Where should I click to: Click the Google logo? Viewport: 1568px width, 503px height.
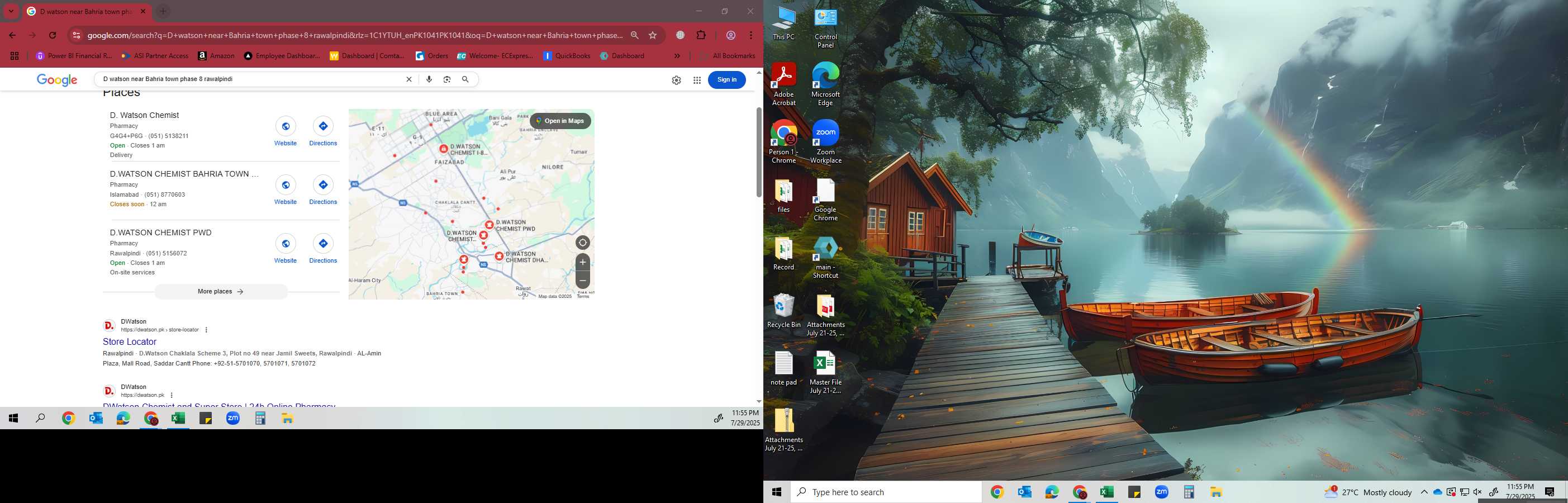pyautogui.click(x=57, y=80)
